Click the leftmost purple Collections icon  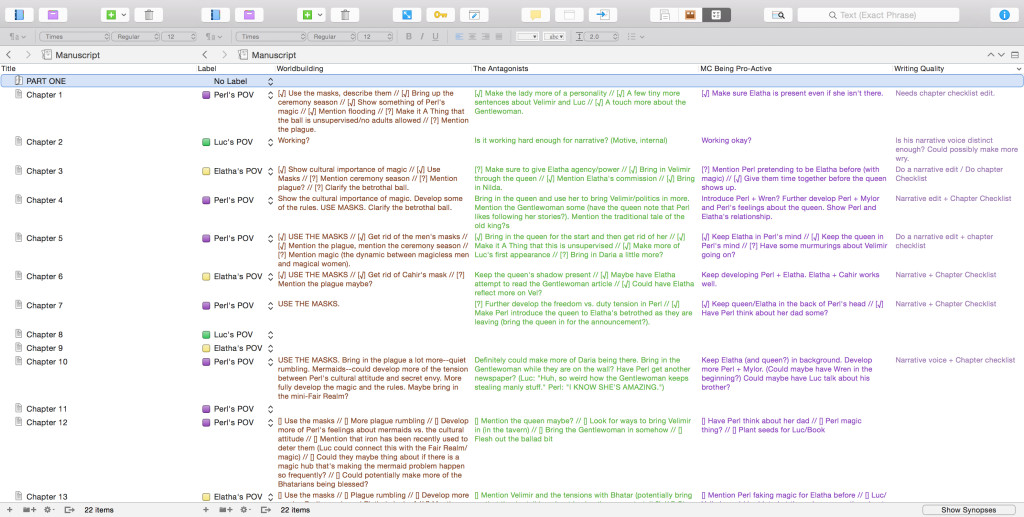53,14
